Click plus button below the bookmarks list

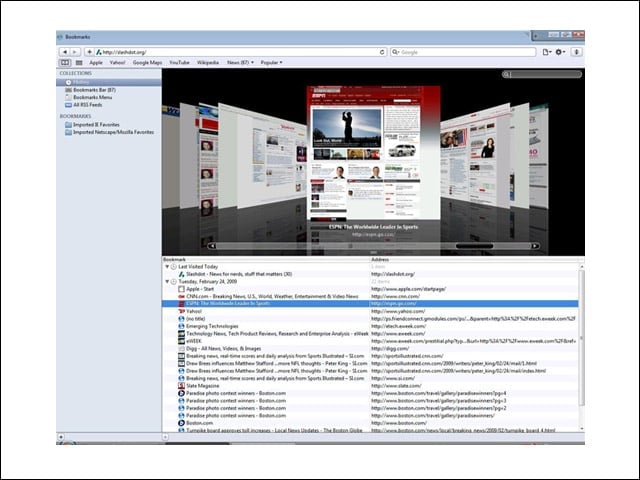pyautogui.click(x=165, y=437)
